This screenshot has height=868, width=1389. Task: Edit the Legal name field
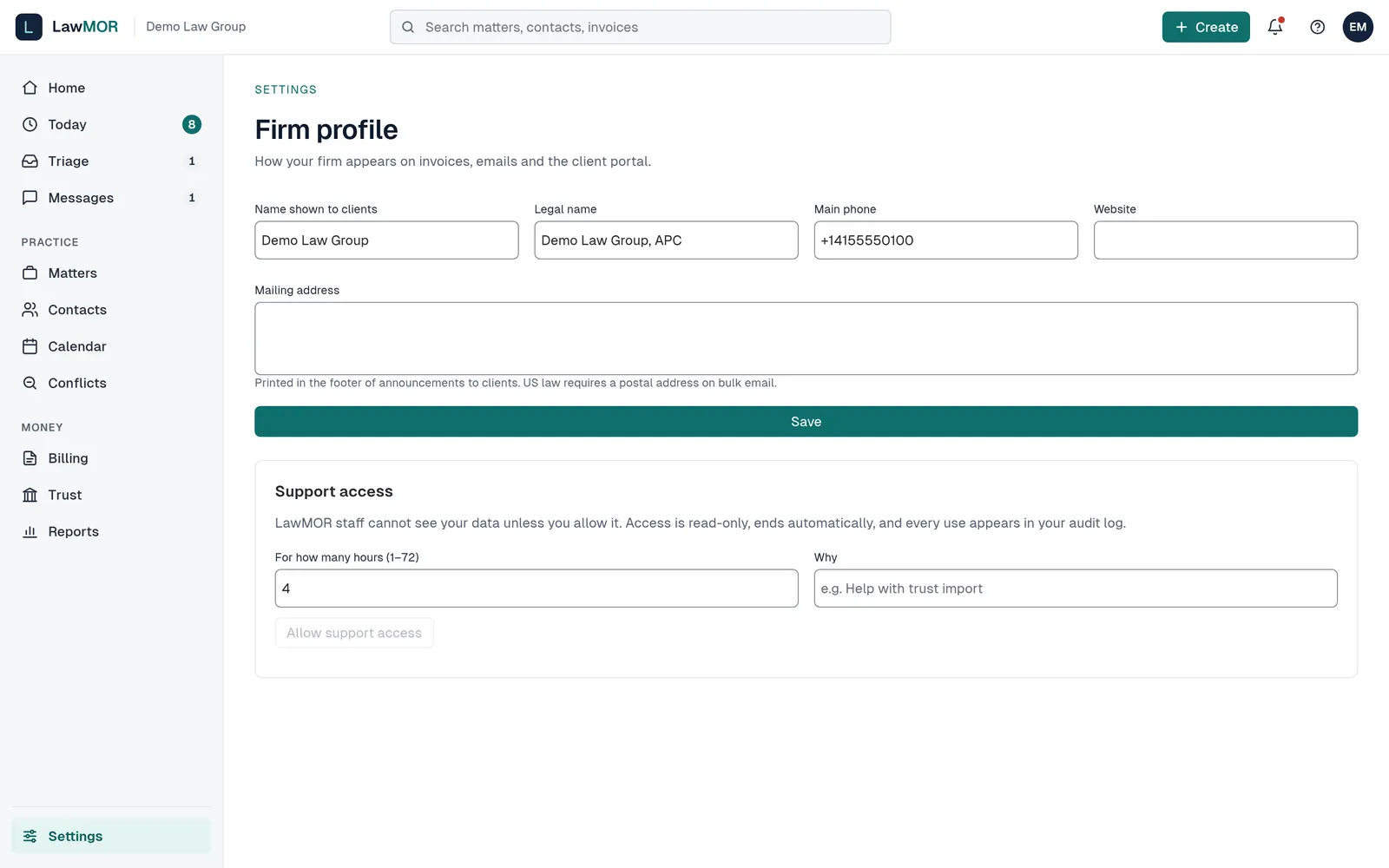tap(666, 240)
